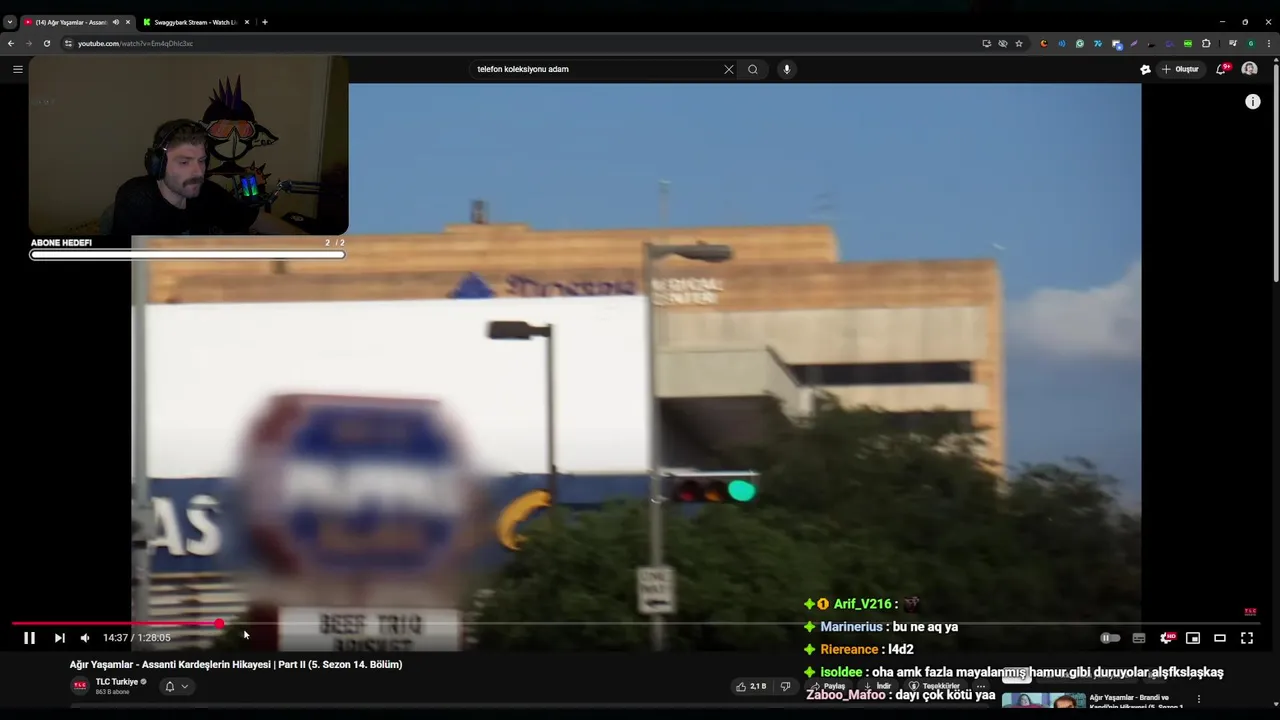Go back in browser history
1280x720 pixels.
click(11, 44)
